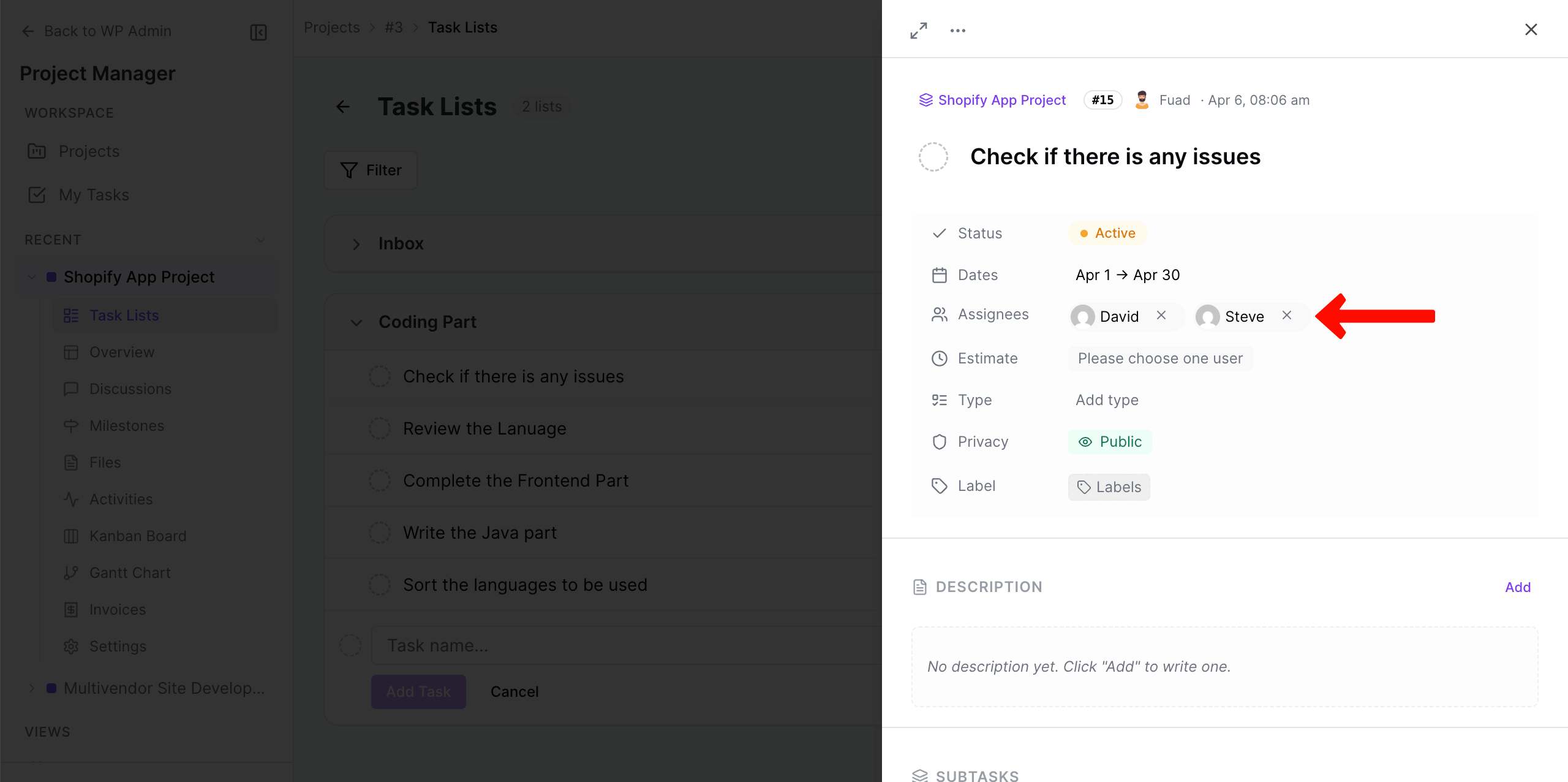Open the Shopify App Project link

1001,100
